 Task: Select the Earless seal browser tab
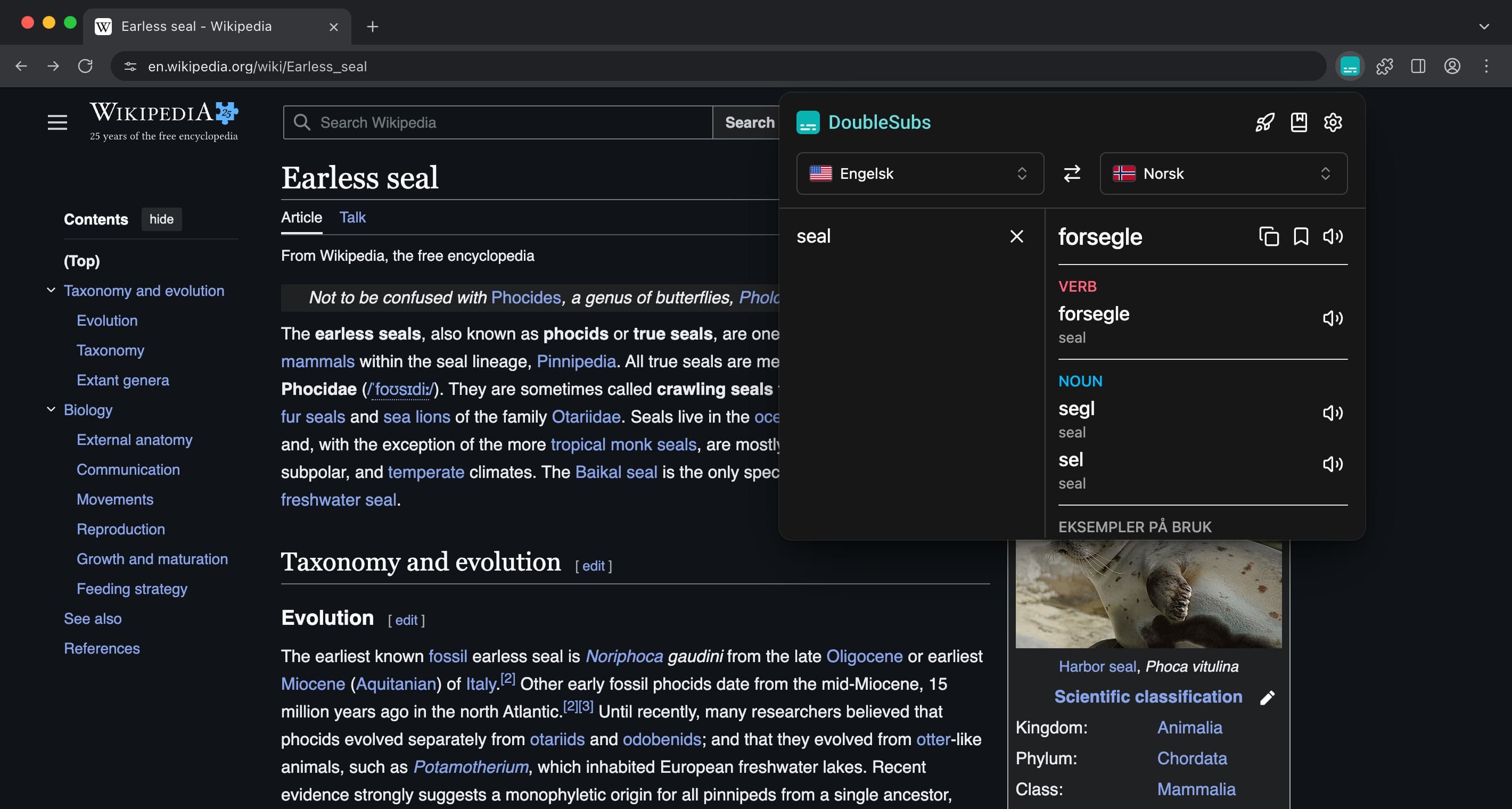[x=217, y=27]
